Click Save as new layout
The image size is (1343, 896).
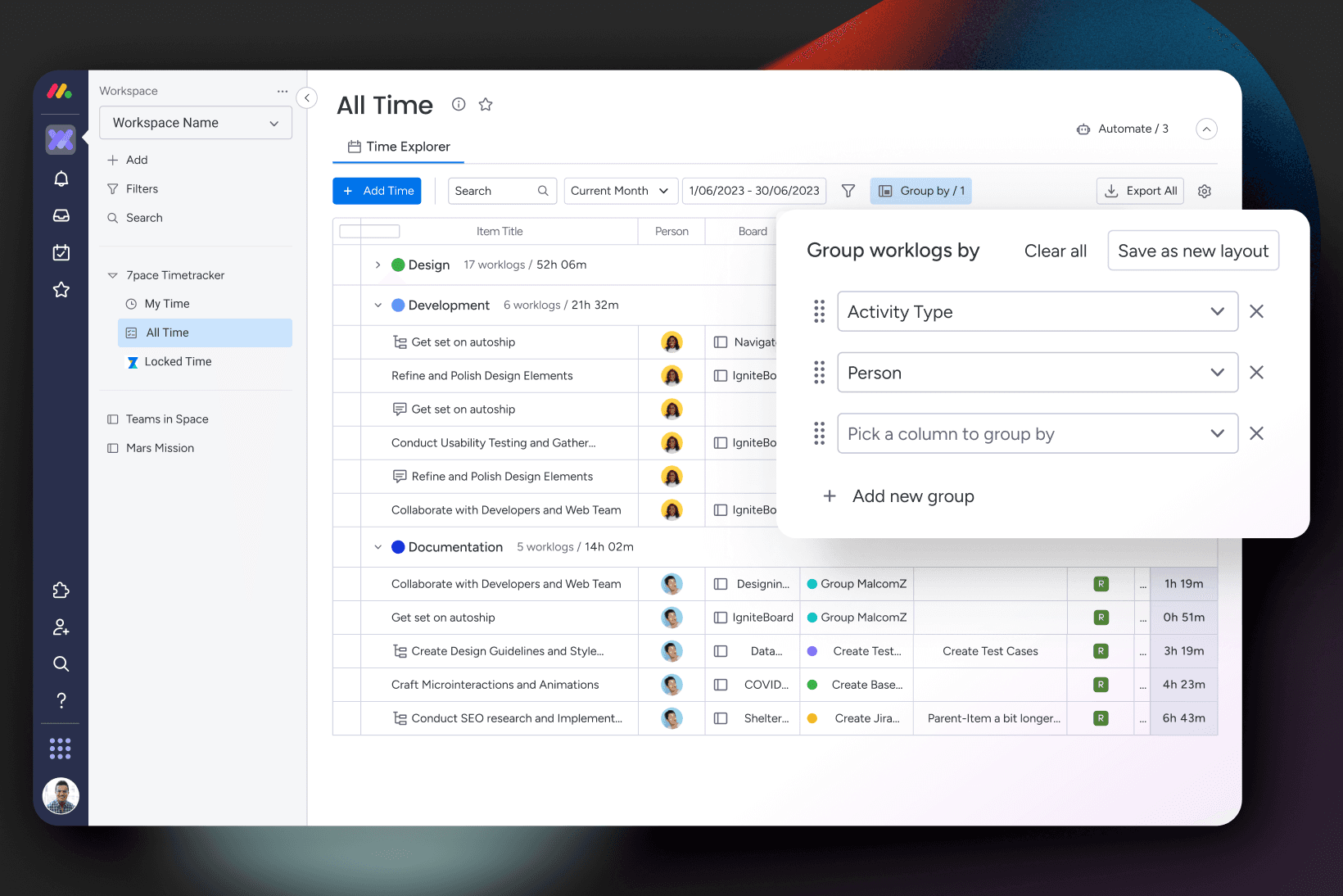pyautogui.click(x=1192, y=251)
